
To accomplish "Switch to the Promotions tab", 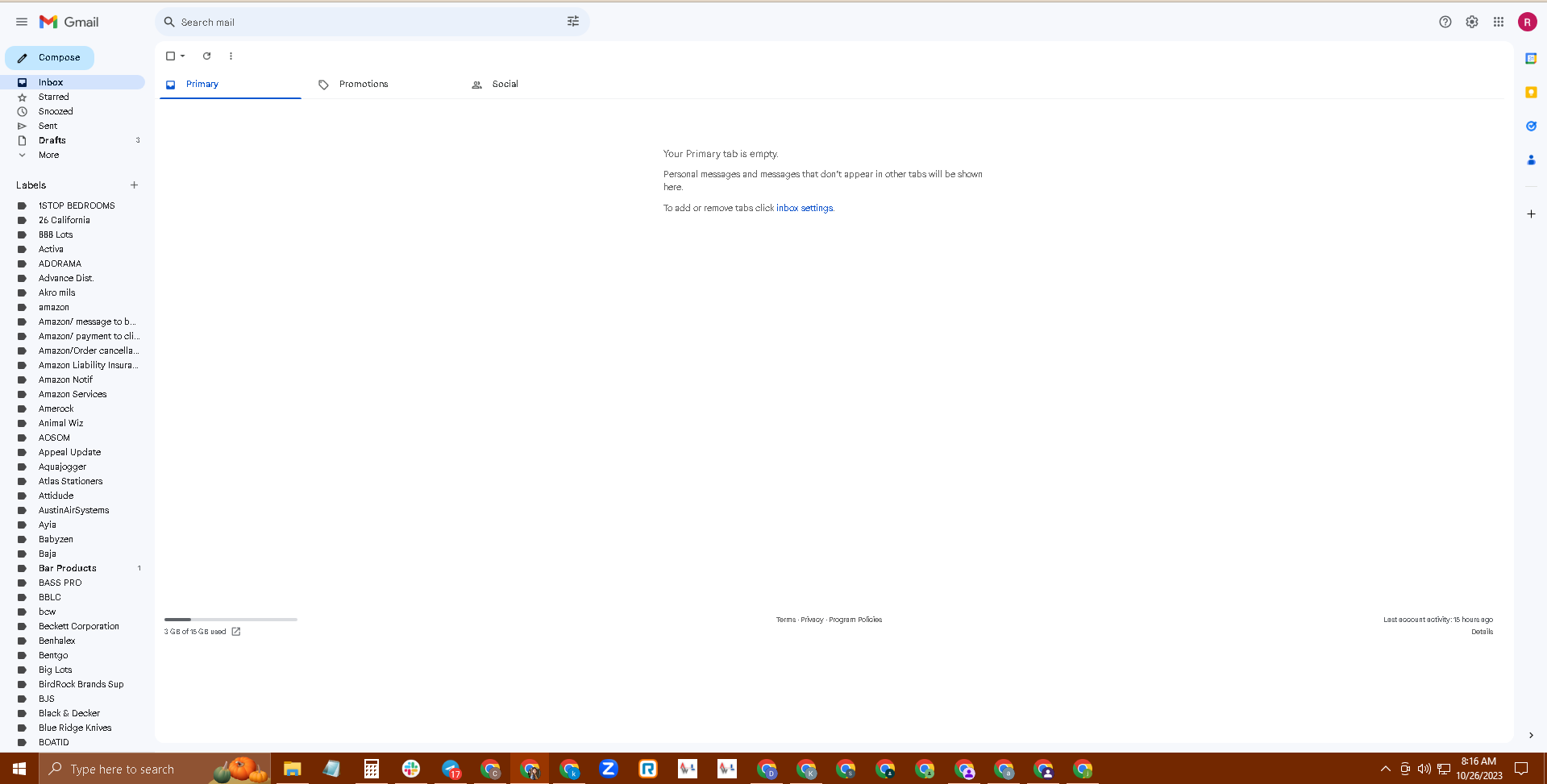I will [364, 84].
